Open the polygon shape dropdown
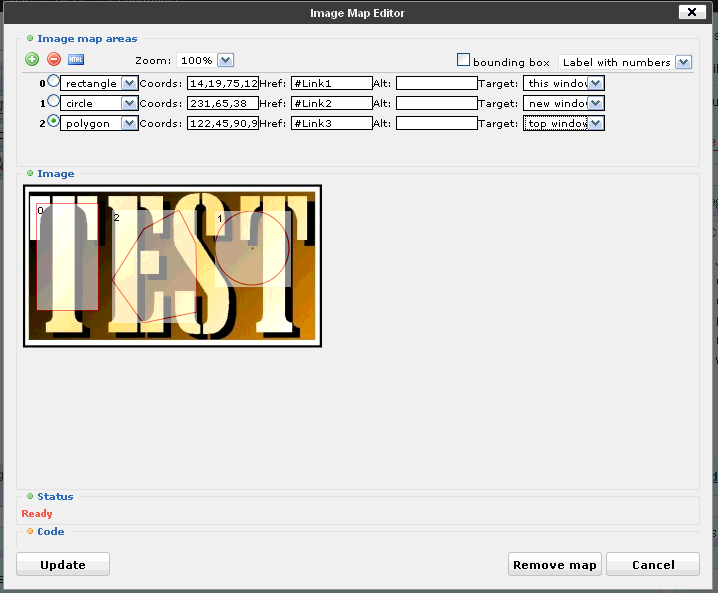The width and height of the screenshot is (718, 593). pos(99,123)
